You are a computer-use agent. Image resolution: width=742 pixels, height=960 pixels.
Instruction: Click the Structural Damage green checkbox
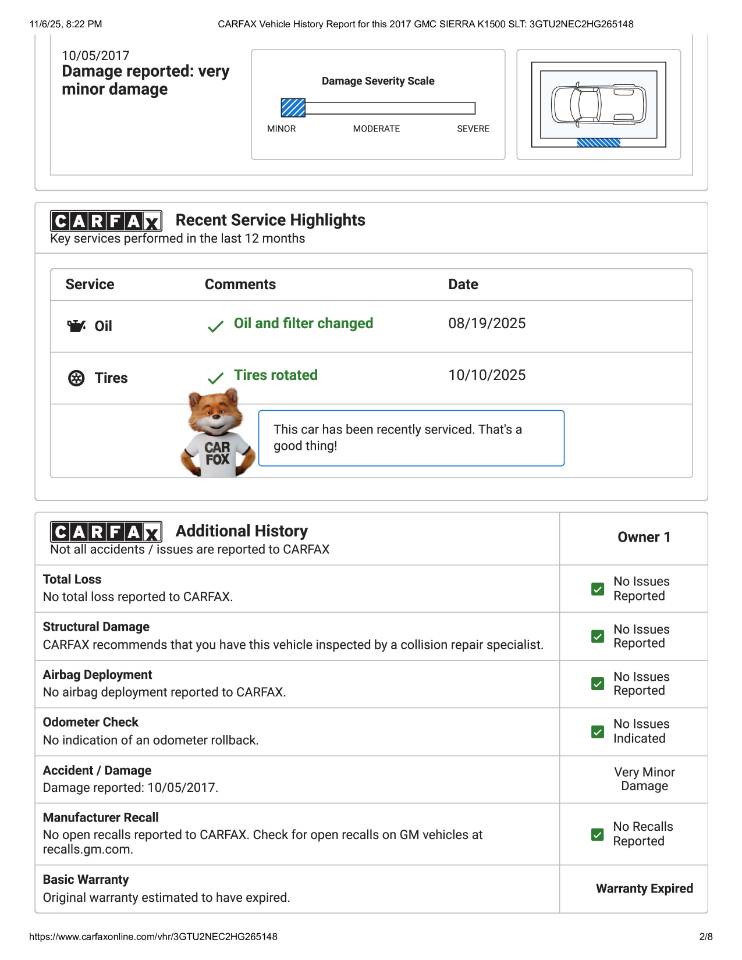coord(597,637)
